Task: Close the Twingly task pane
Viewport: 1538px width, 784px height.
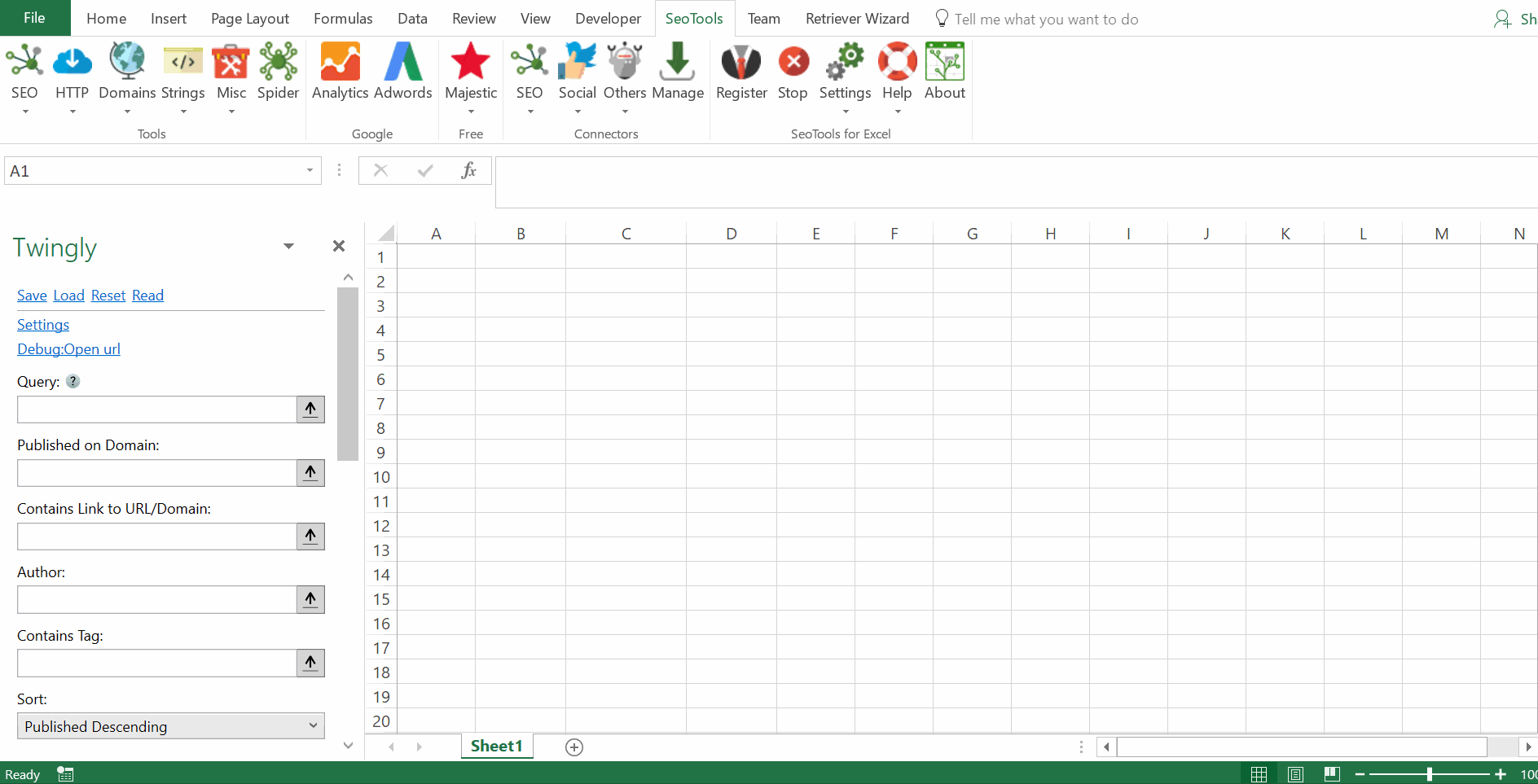Action: [x=339, y=246]
